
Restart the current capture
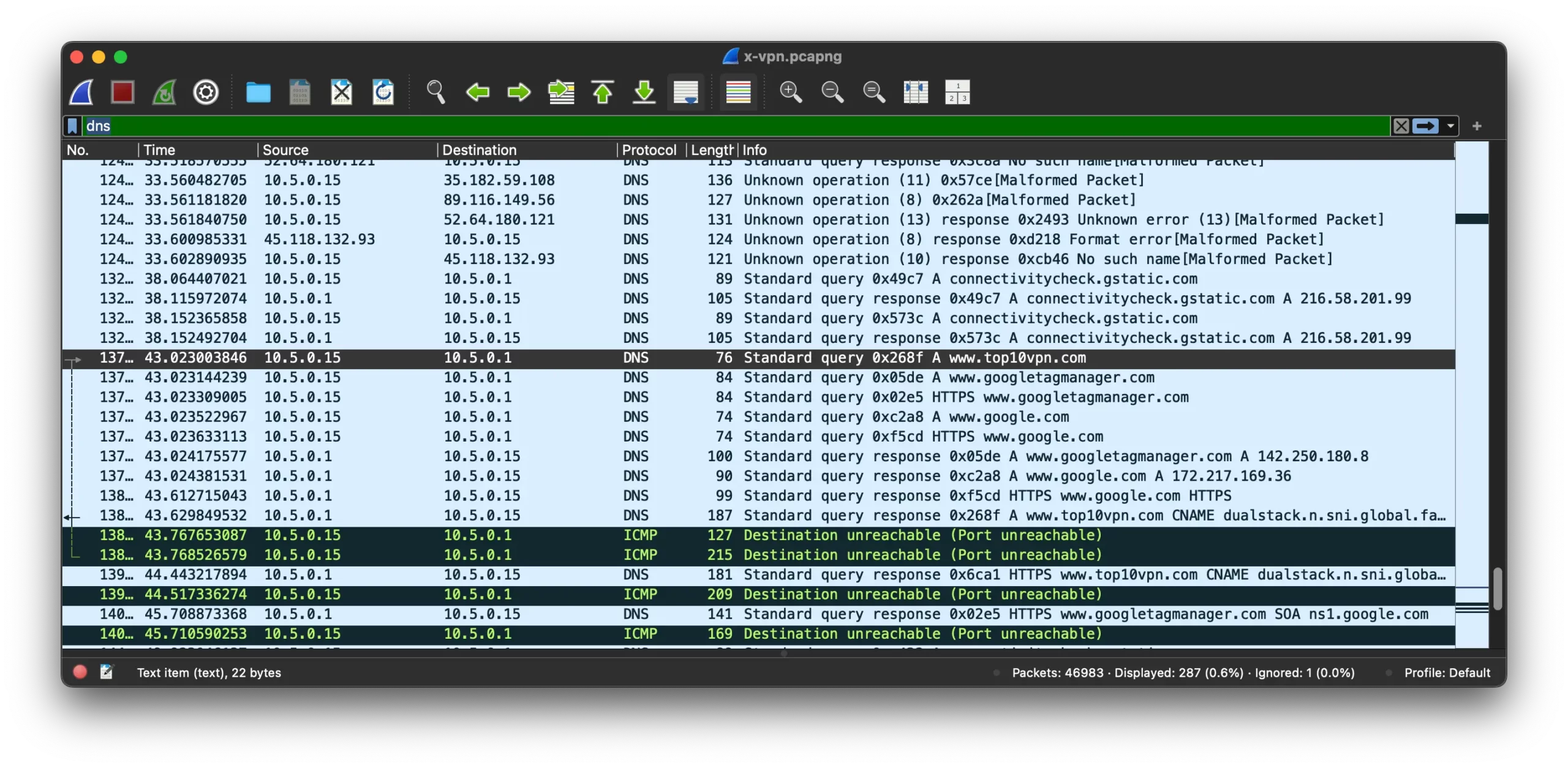[x=164, y=92]
